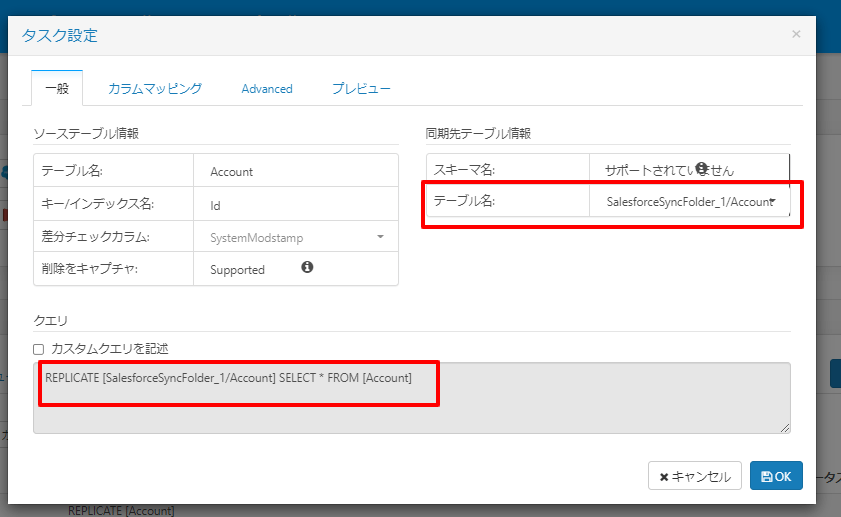Click the 削除をキャプチャ label

pos(90,269)
